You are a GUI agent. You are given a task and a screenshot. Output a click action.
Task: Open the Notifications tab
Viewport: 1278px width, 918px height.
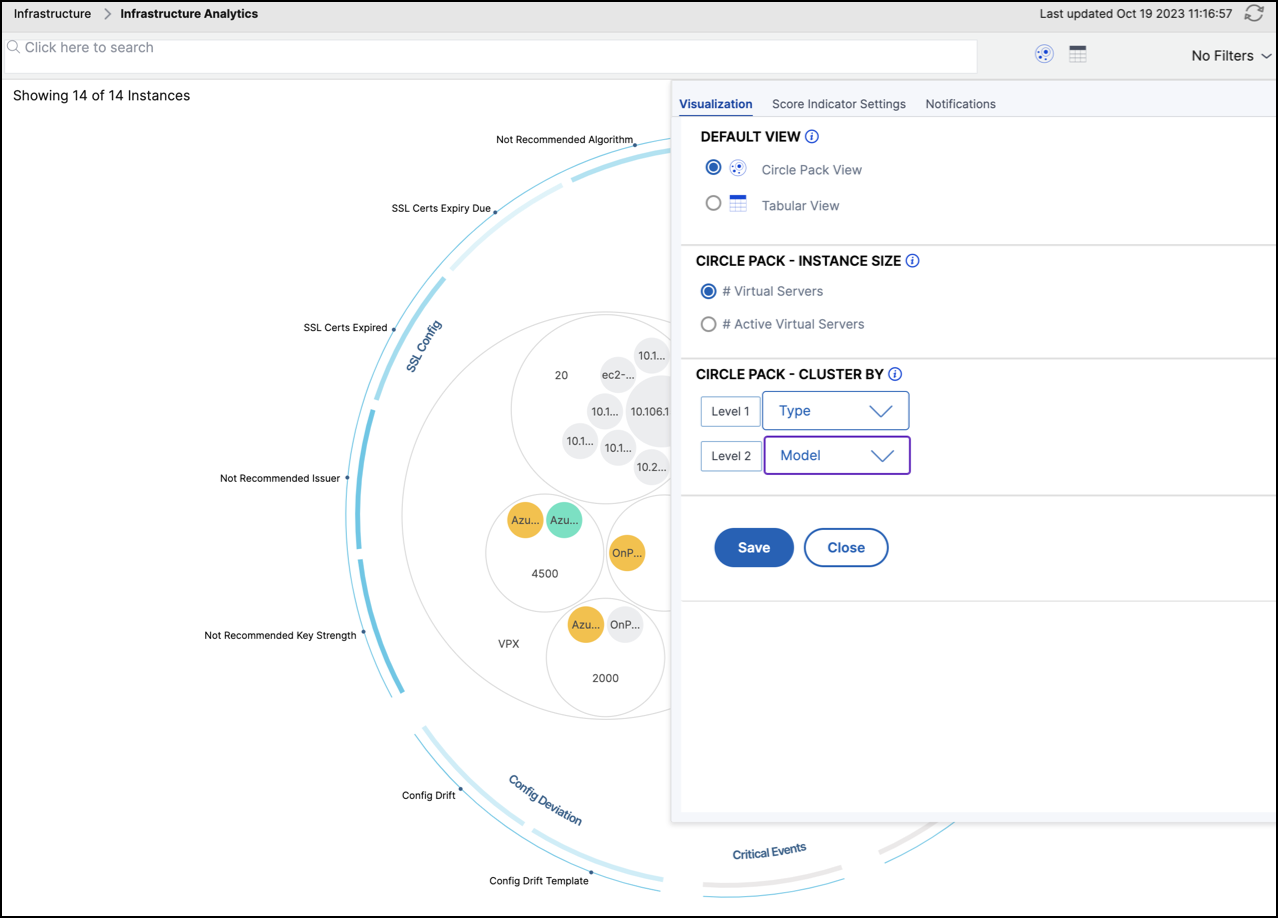click(960, 104)
